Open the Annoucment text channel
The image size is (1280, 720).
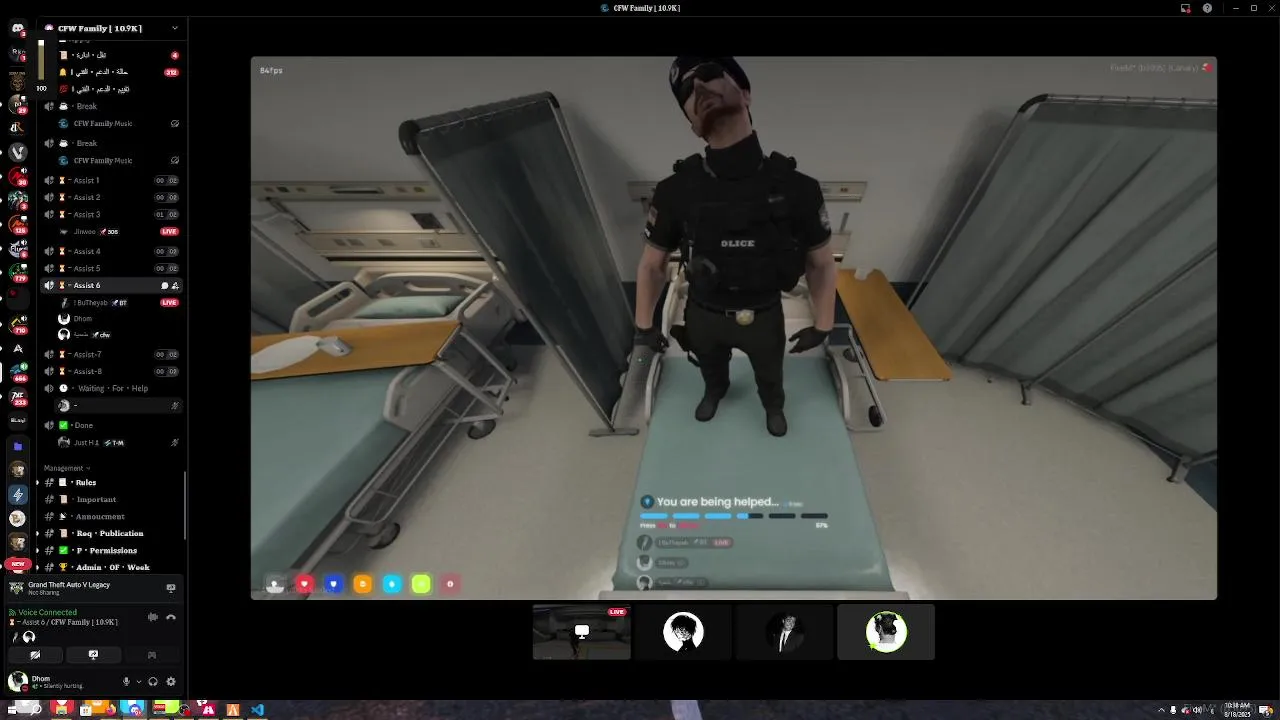(111, 516)
